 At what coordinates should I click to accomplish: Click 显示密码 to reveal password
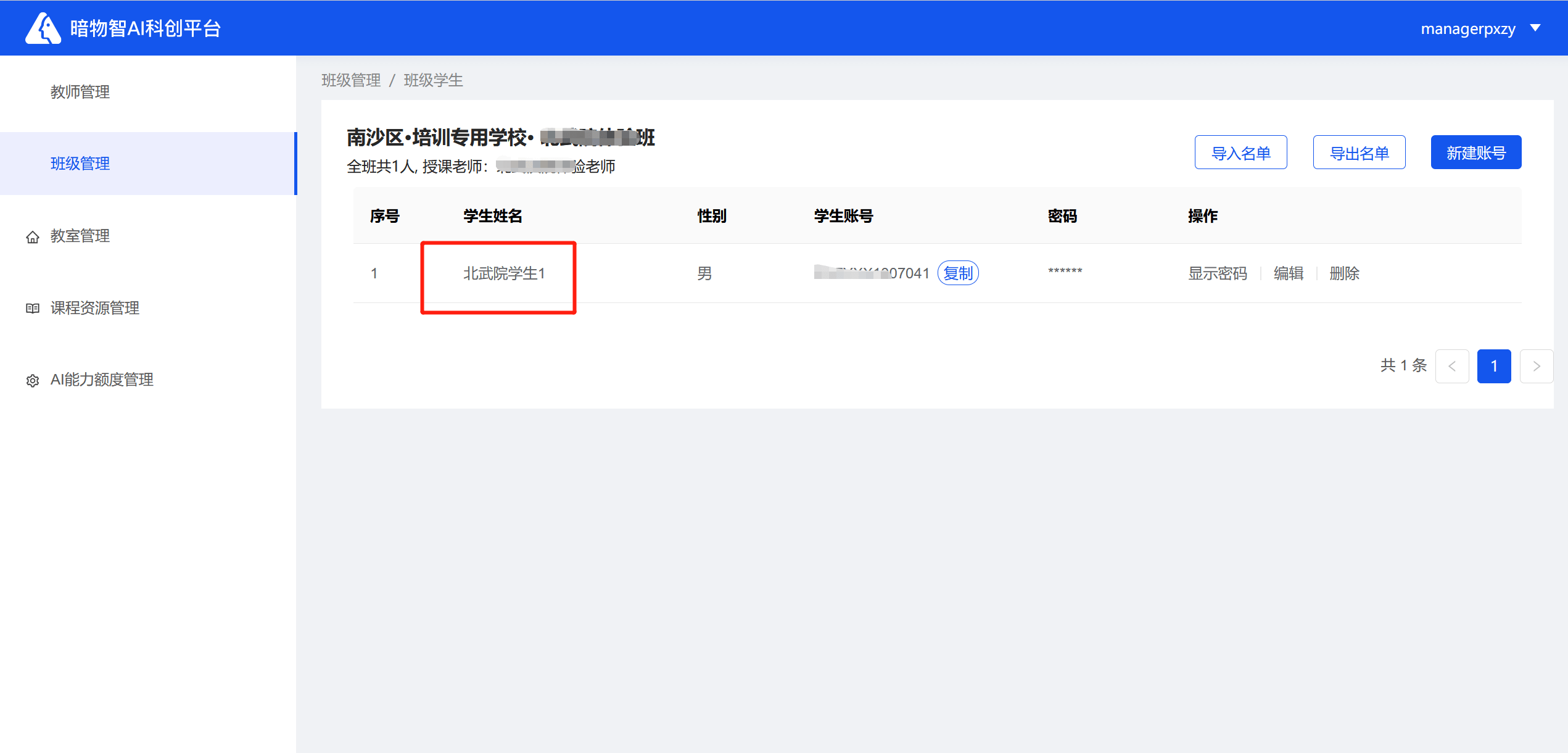[1218, 273]
